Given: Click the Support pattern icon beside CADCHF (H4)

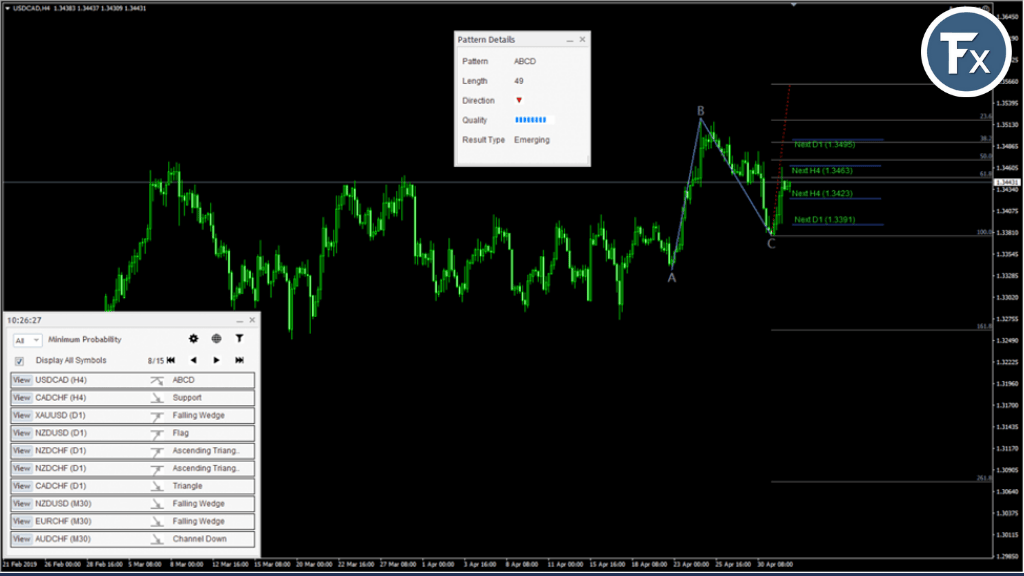Looking at the screenshot, I should click(x=156, y=397).
